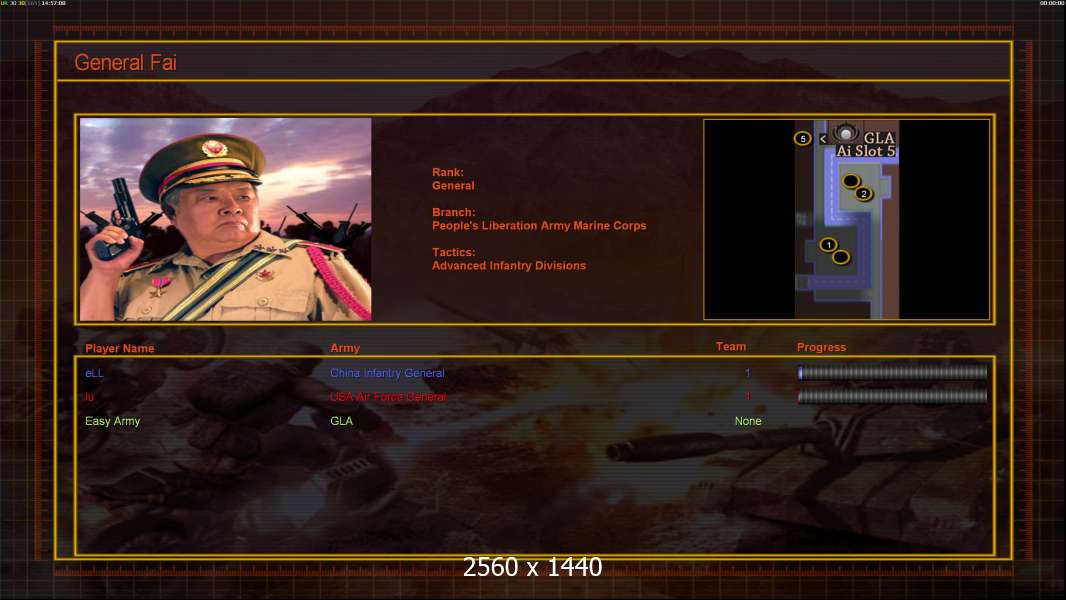Click the 'Ai Slot 5' map label
This screenshot has height=600, width=1066.
point(865,151)
